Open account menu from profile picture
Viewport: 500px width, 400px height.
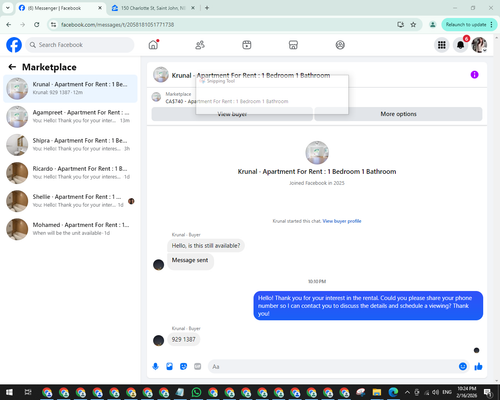pyautogui.click(x=479, y=45)
